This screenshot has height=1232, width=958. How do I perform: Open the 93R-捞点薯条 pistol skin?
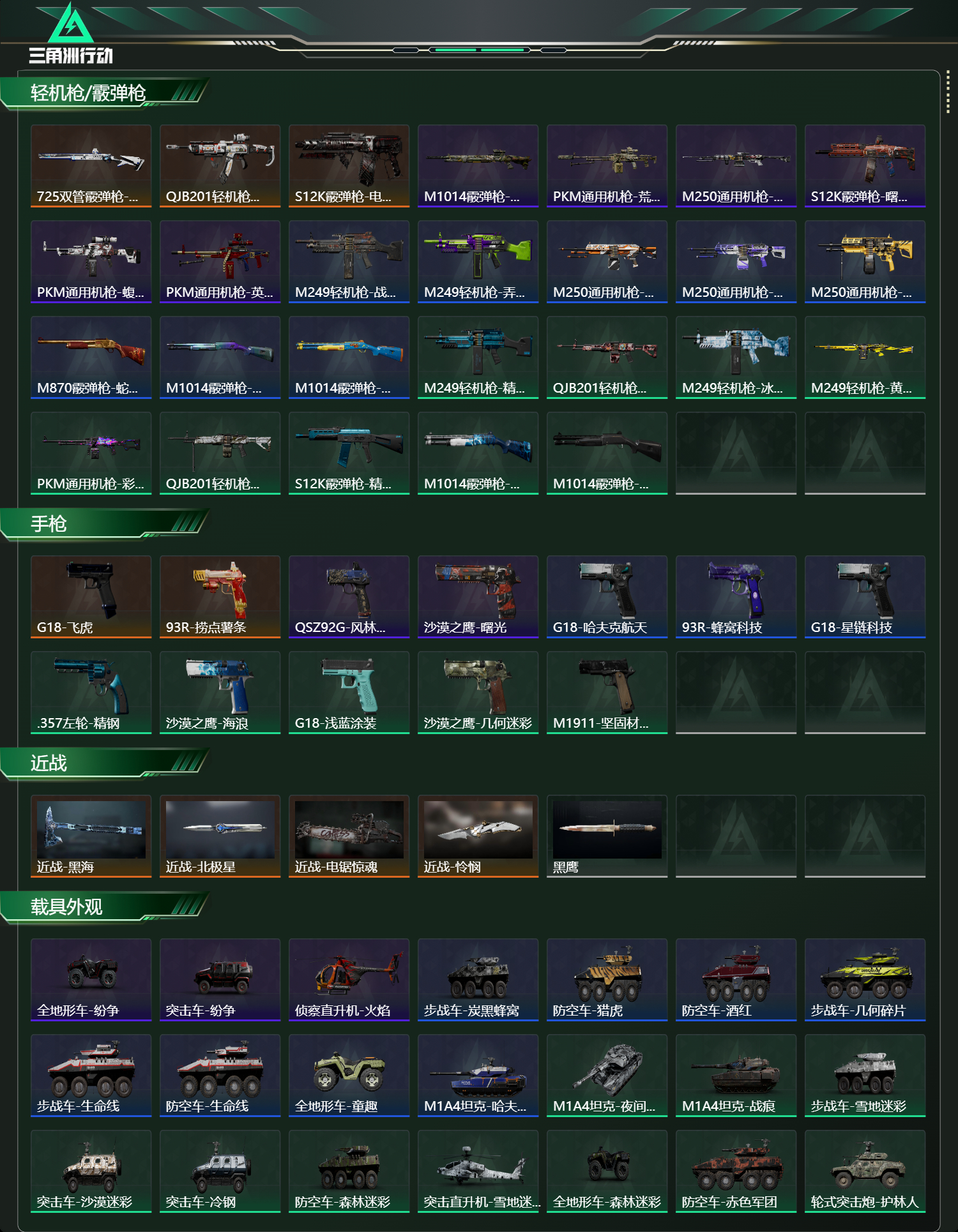tap(220, 596)
